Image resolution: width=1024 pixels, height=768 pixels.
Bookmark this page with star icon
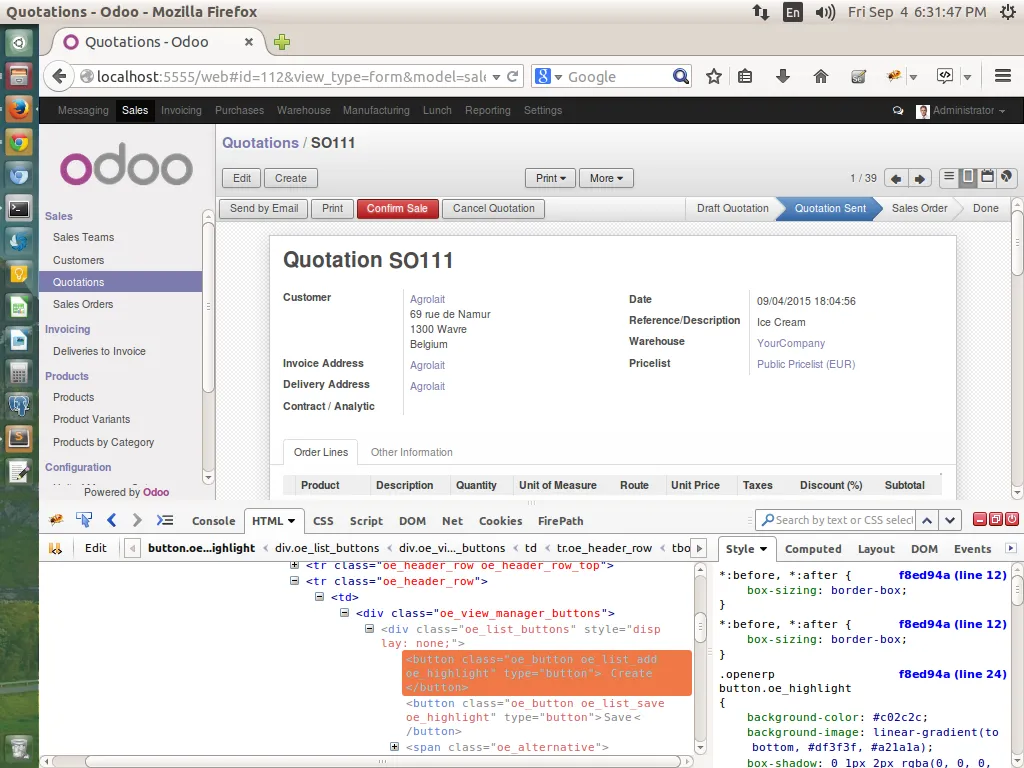point(713,76)
